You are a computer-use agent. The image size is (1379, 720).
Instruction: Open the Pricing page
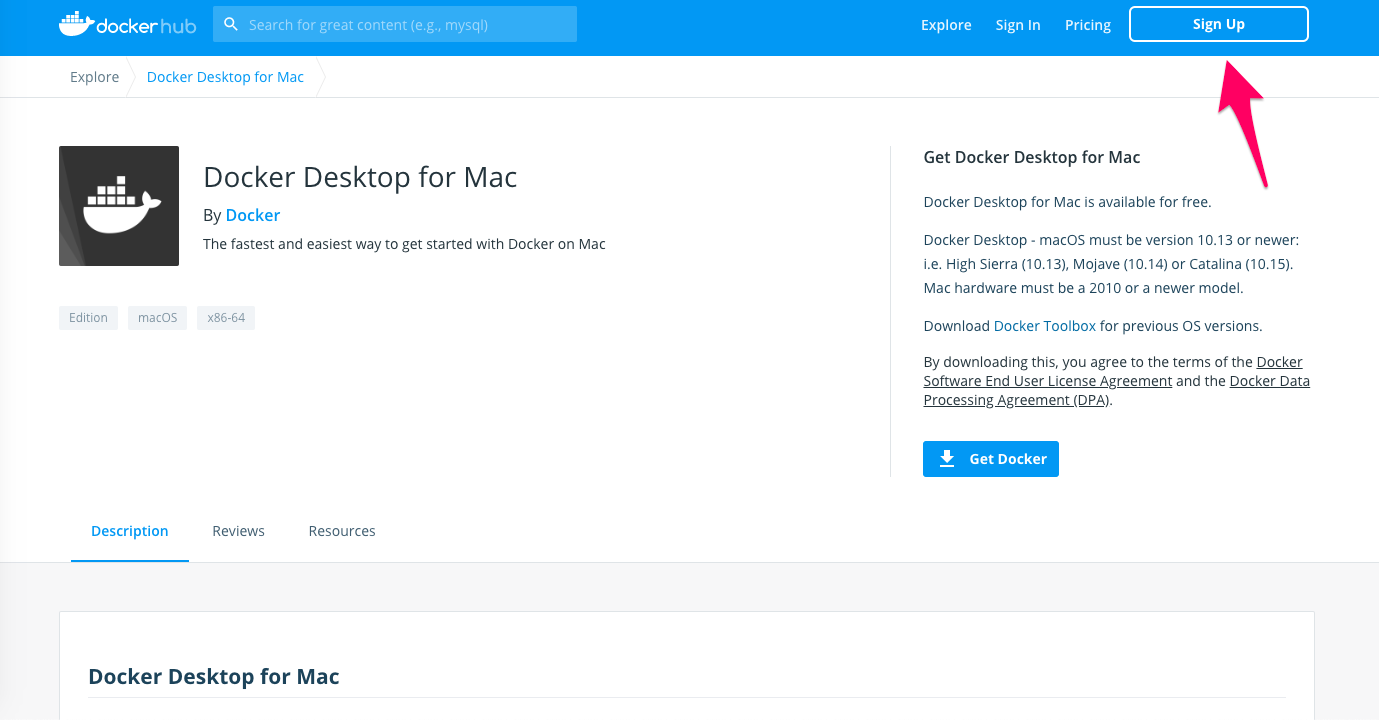1088,25
